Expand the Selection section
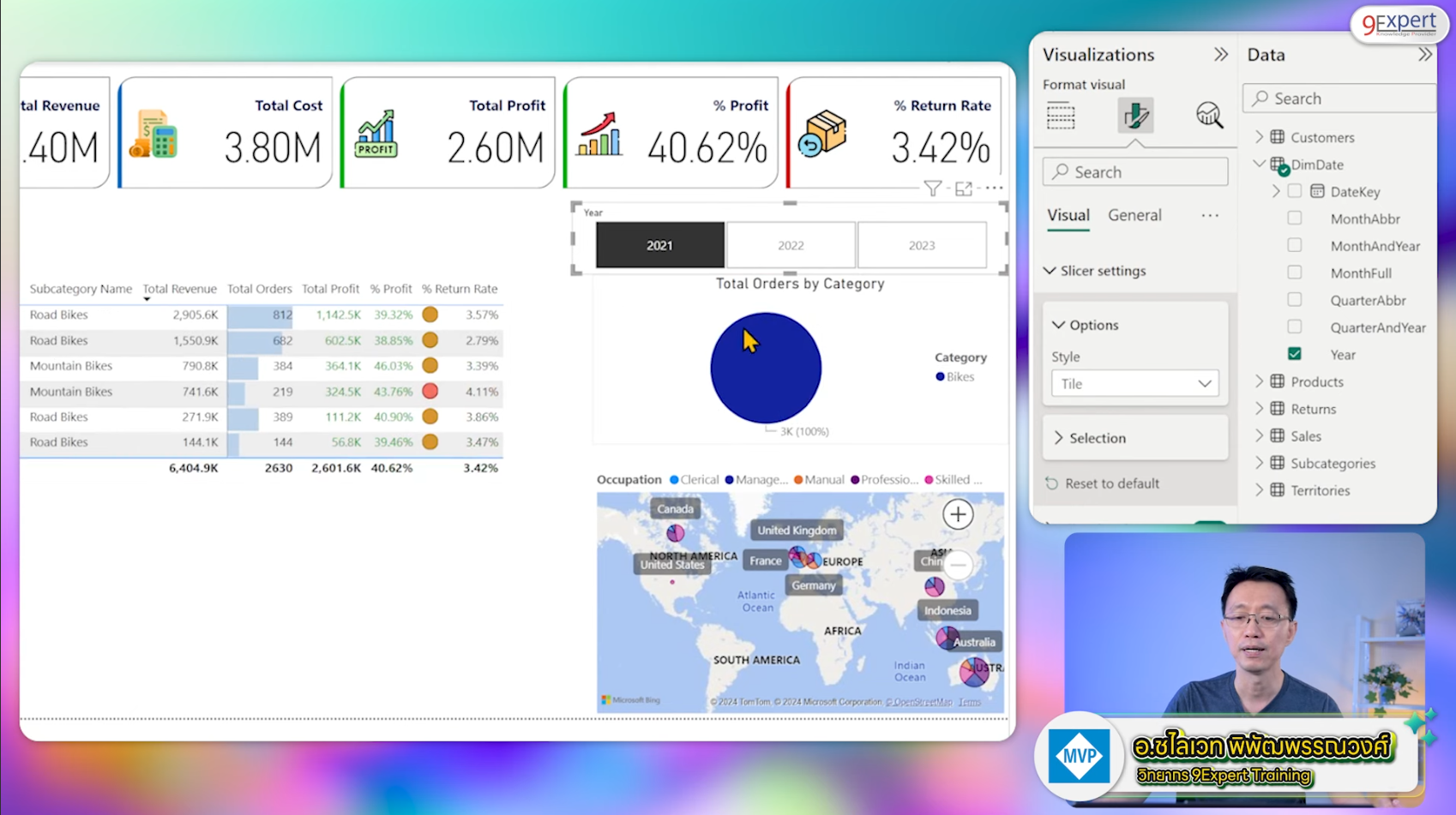Screen dimensions: 1456x815 pyautogui.click(x=1098, y=438)
